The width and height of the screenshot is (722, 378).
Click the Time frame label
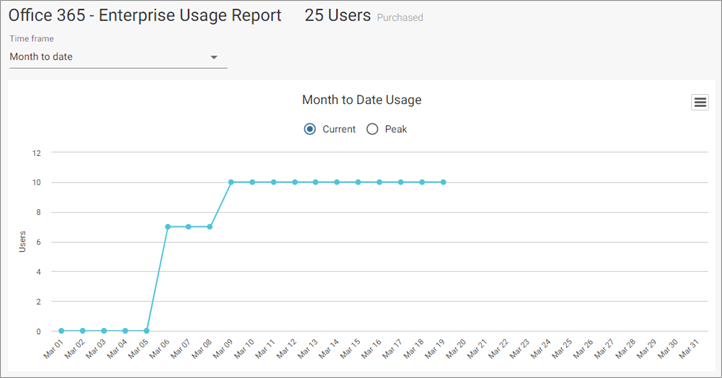(32, 39)
